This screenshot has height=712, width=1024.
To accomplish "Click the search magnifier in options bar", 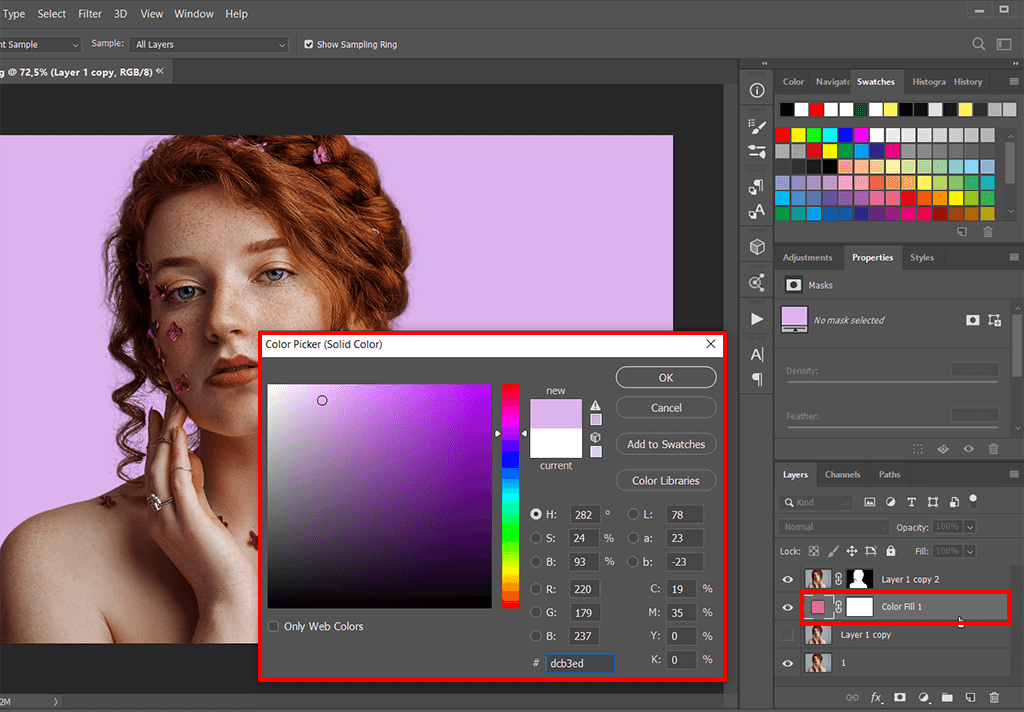I will tap(979, 44).
